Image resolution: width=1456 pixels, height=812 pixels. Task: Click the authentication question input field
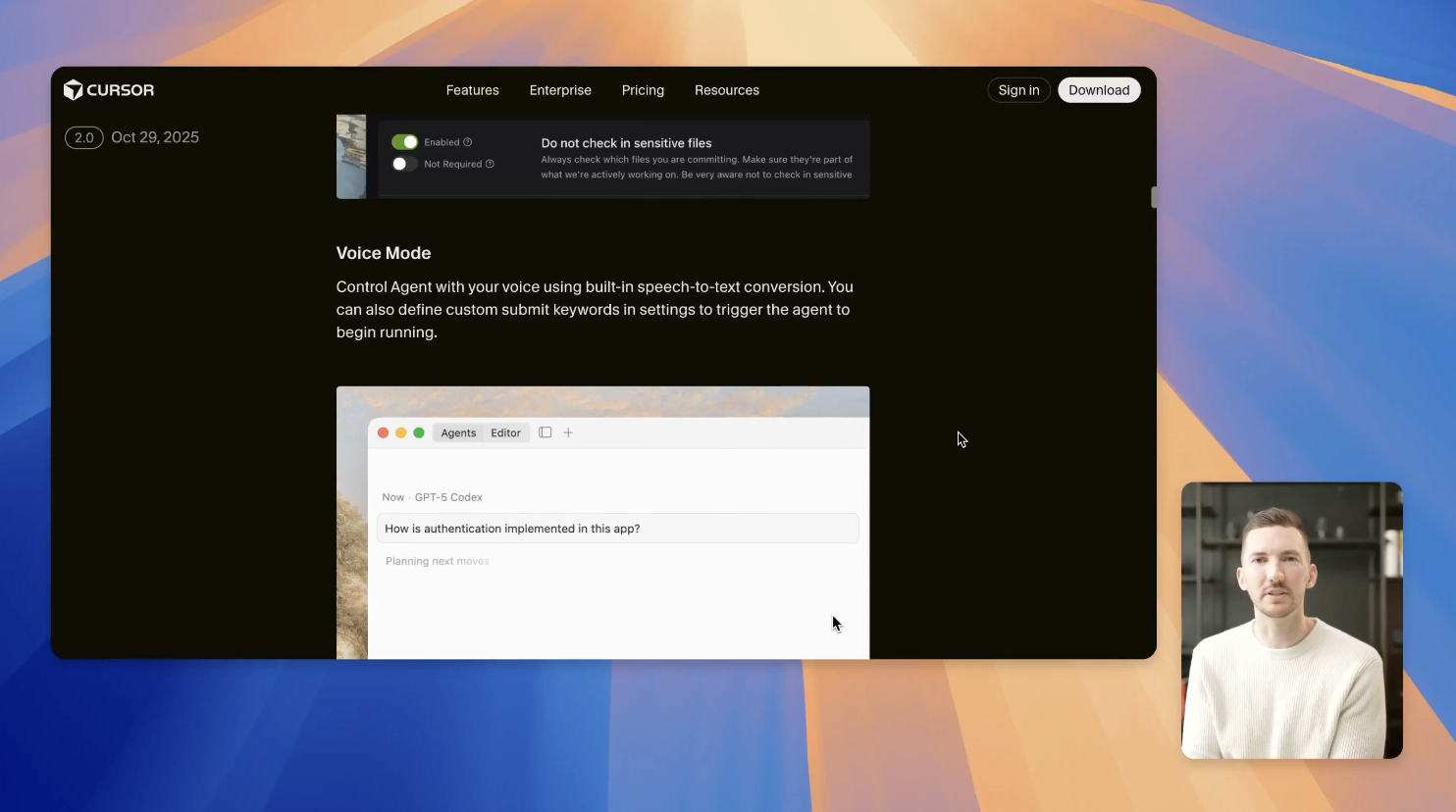(617, 528)
